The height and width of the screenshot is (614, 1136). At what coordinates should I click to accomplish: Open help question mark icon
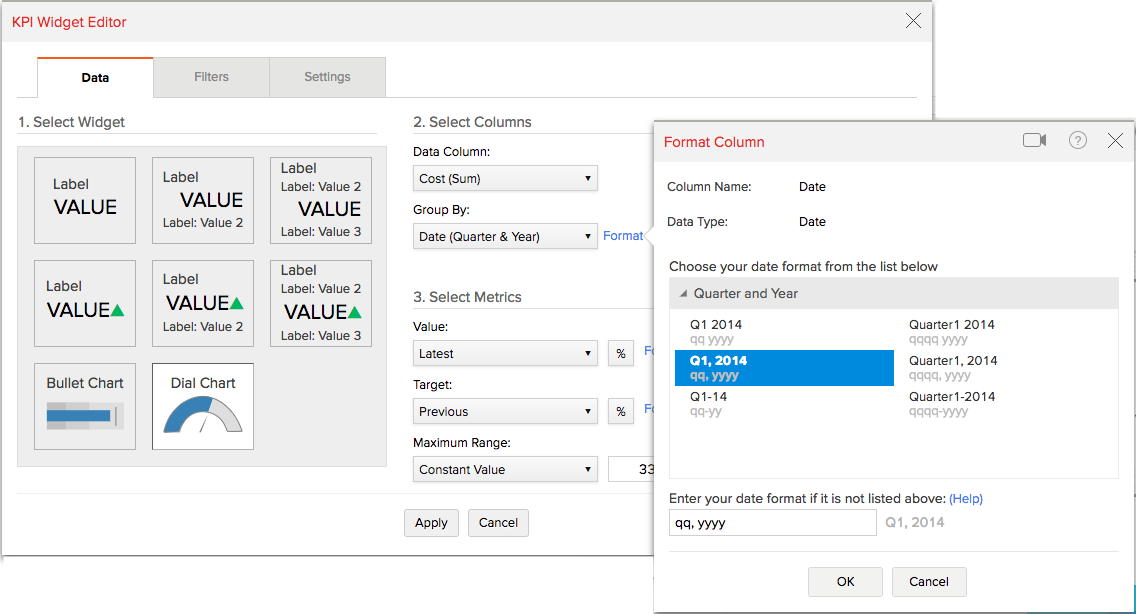tap(1077, 141)
